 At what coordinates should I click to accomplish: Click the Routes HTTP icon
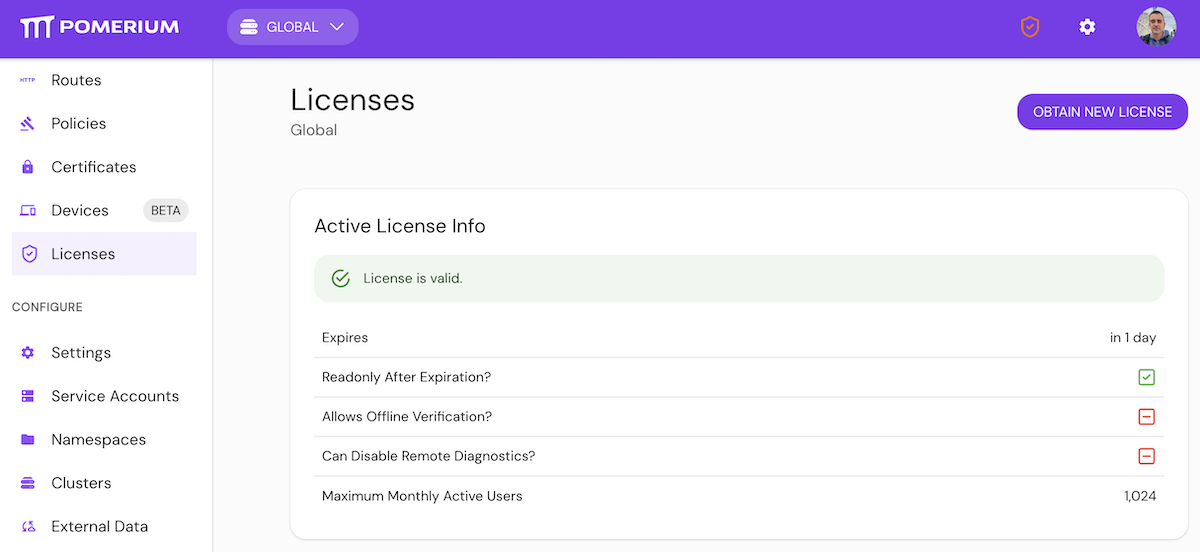click(x=28, y=80)
